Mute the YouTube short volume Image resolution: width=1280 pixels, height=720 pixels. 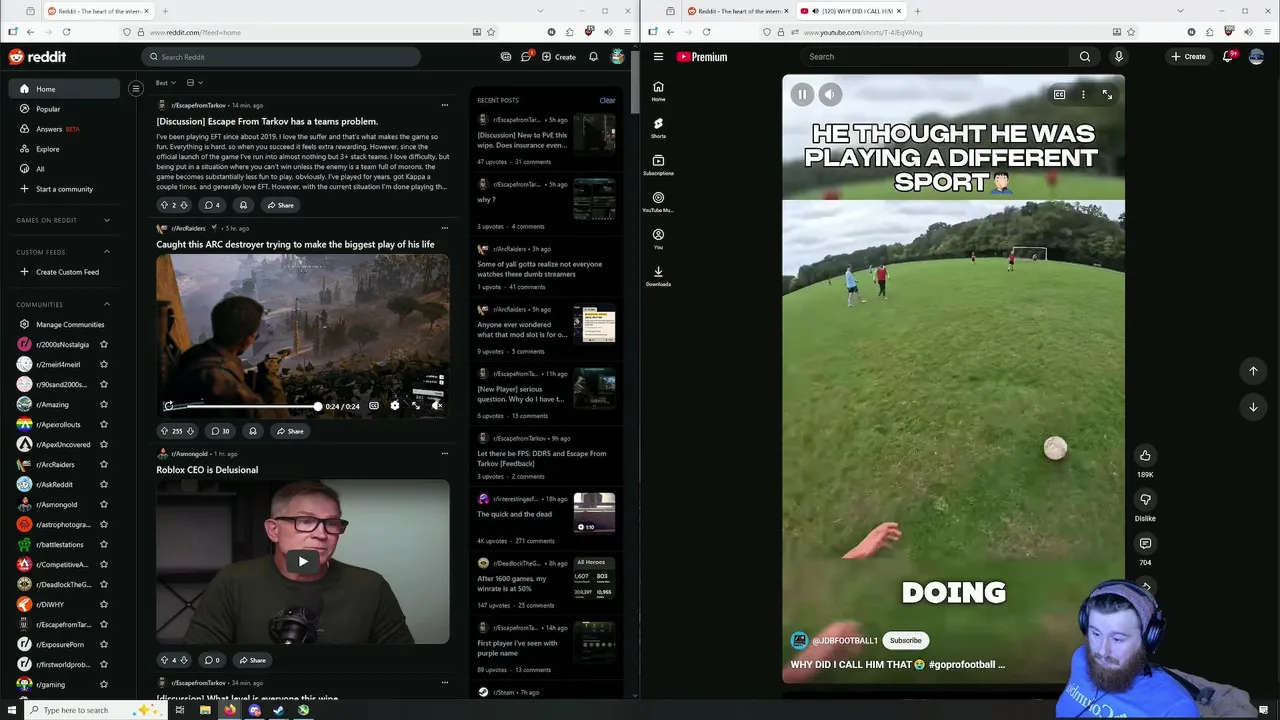click(830, 95)
